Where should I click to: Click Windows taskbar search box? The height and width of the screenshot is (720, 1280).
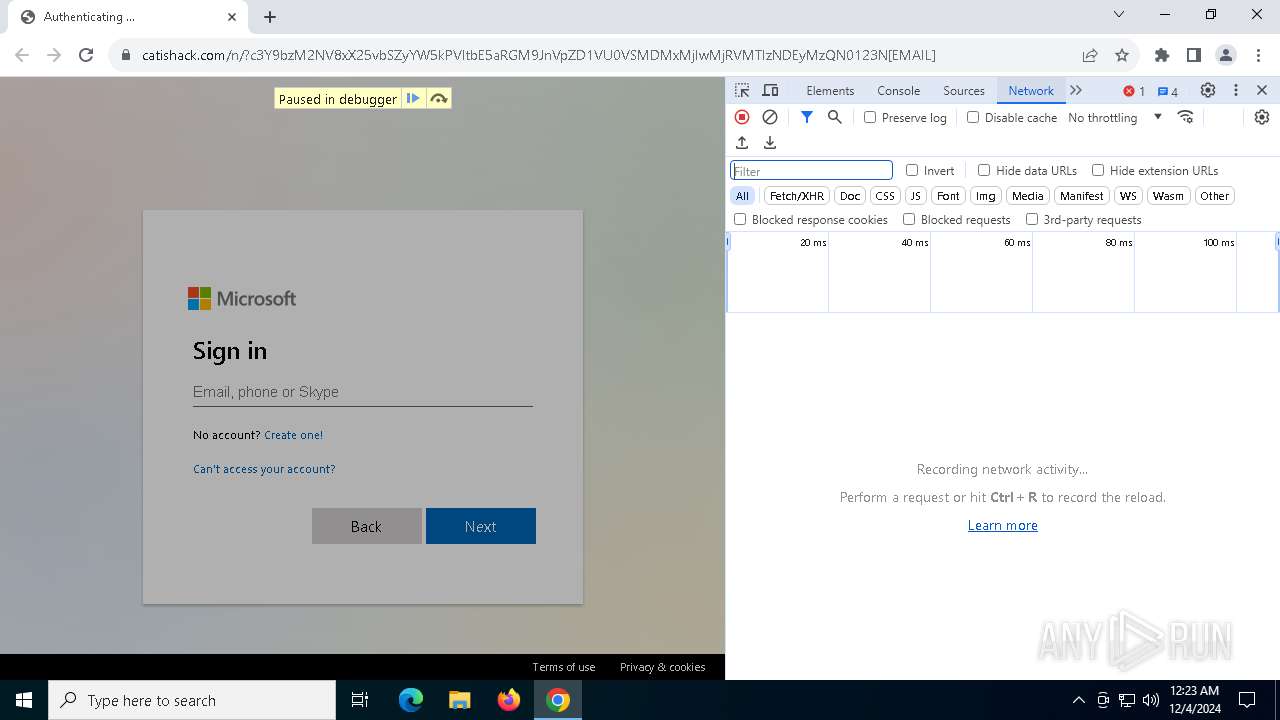coord(192,700)
